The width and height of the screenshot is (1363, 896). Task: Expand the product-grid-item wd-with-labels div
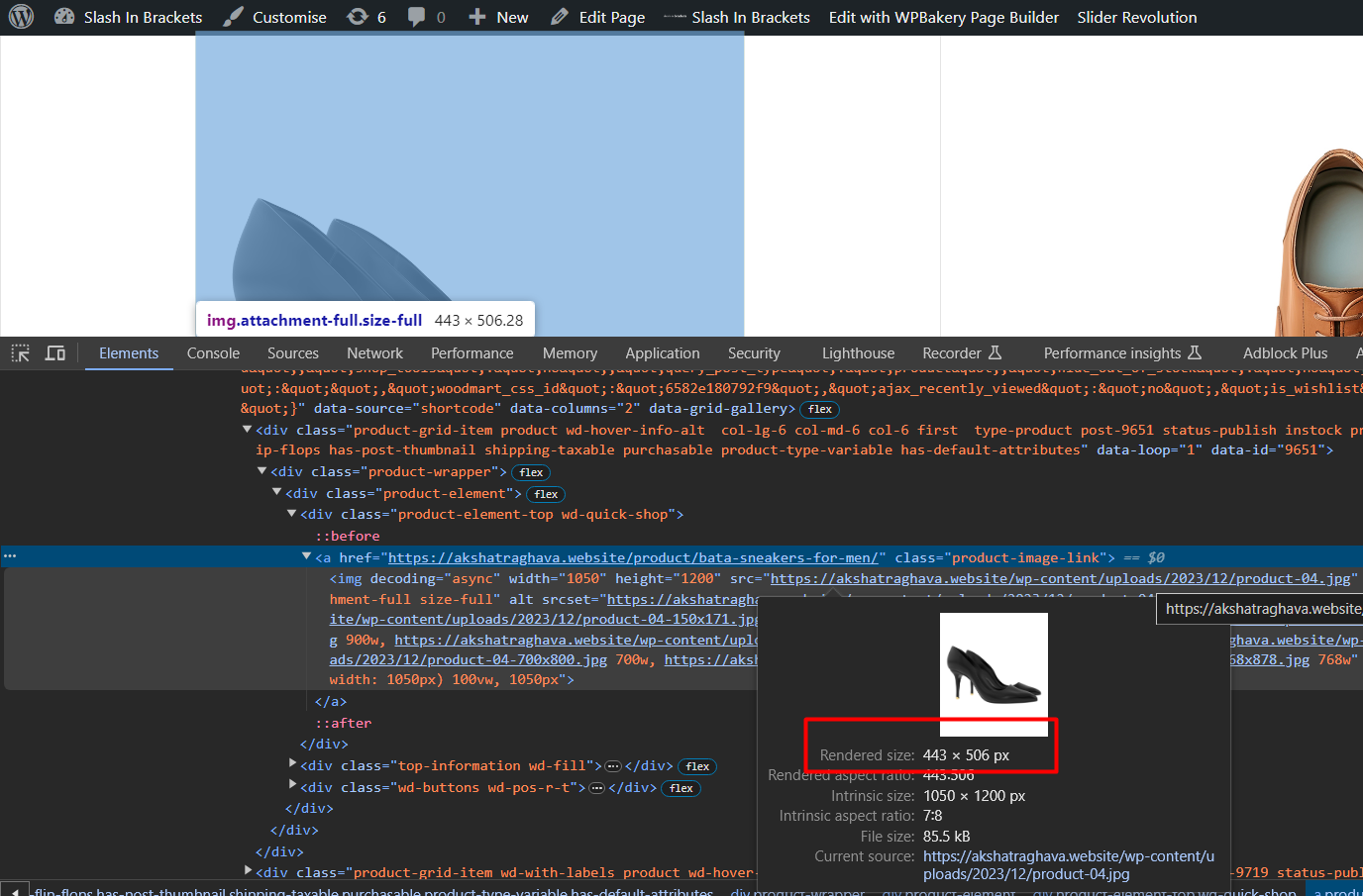tap(248, 870)
